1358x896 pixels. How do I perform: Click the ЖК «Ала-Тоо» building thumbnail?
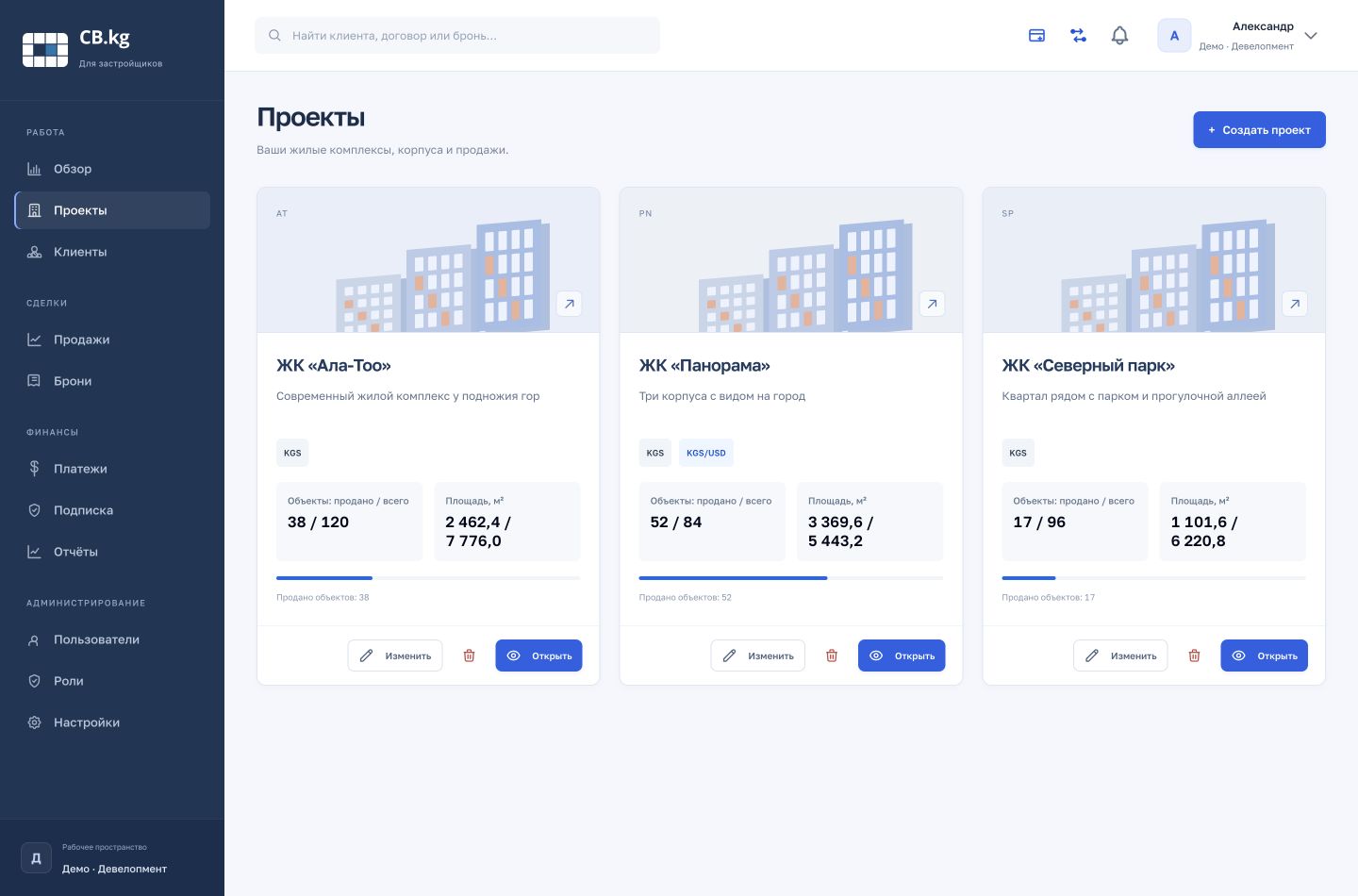[x=428, y=260]
